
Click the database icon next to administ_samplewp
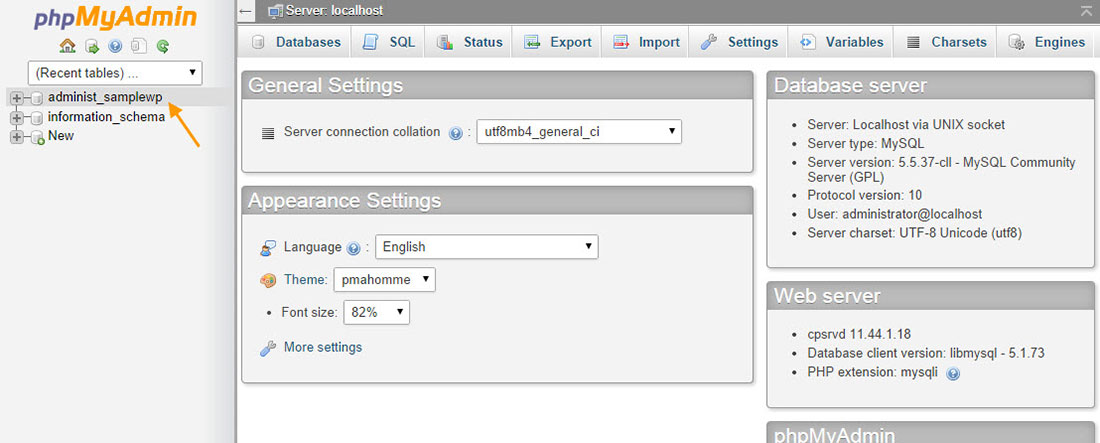(37, 98)
